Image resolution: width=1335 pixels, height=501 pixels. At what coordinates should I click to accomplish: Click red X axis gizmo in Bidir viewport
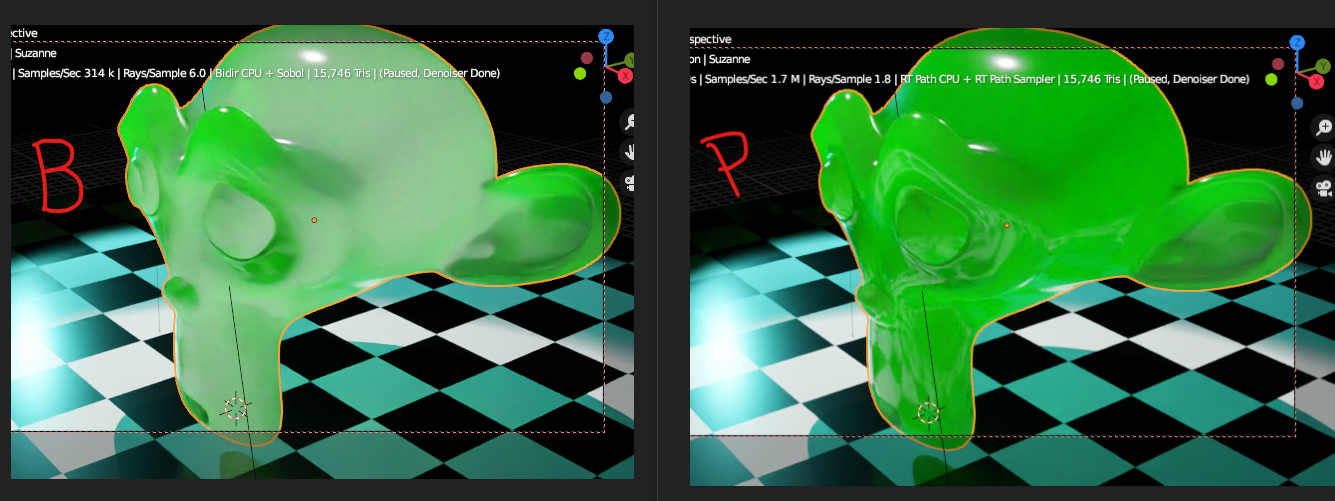(x=626, y=76)
